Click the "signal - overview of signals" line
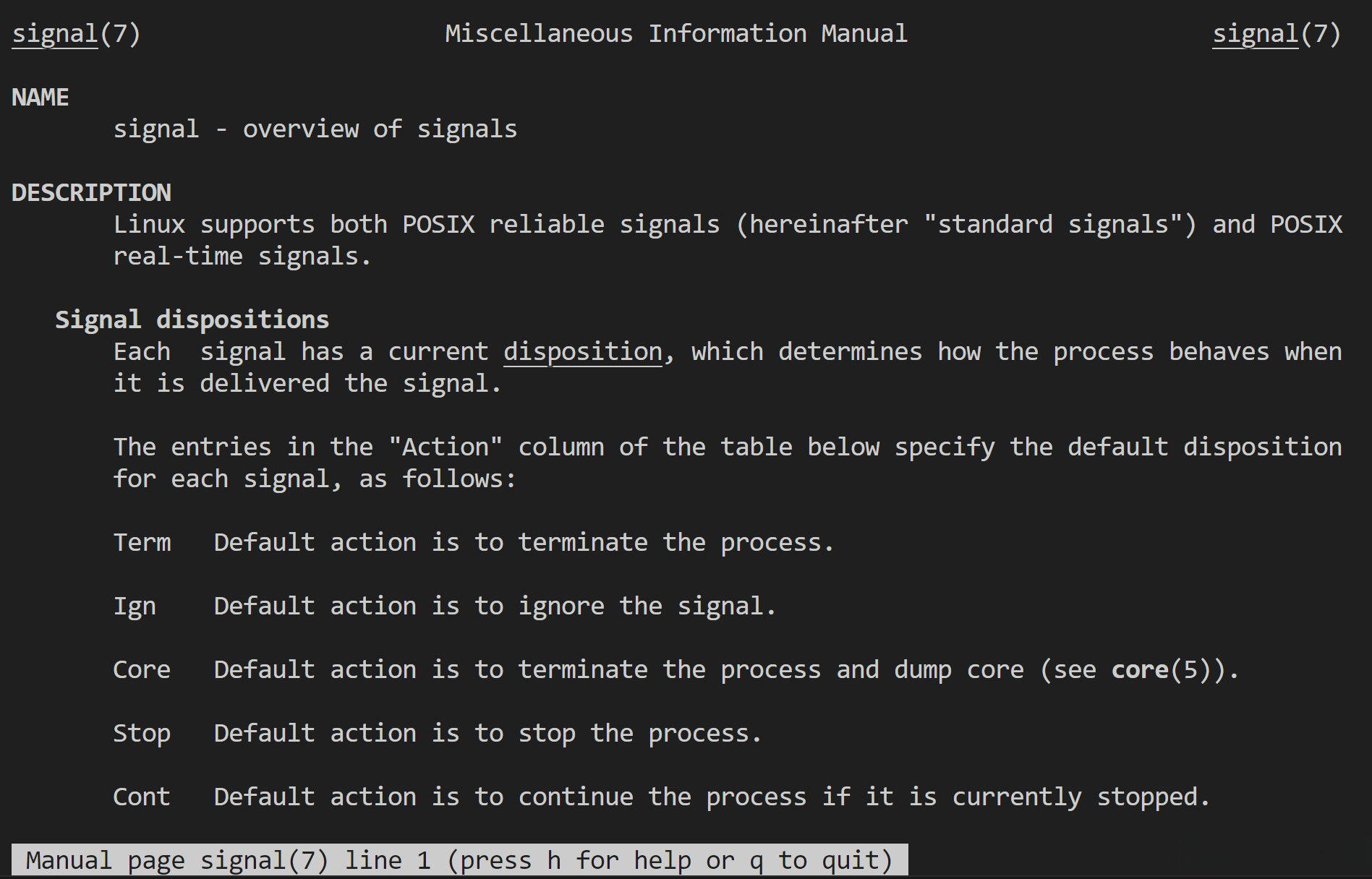This screenshot has width=1372, height=879. pyautogui.click(x=315, y=129)
